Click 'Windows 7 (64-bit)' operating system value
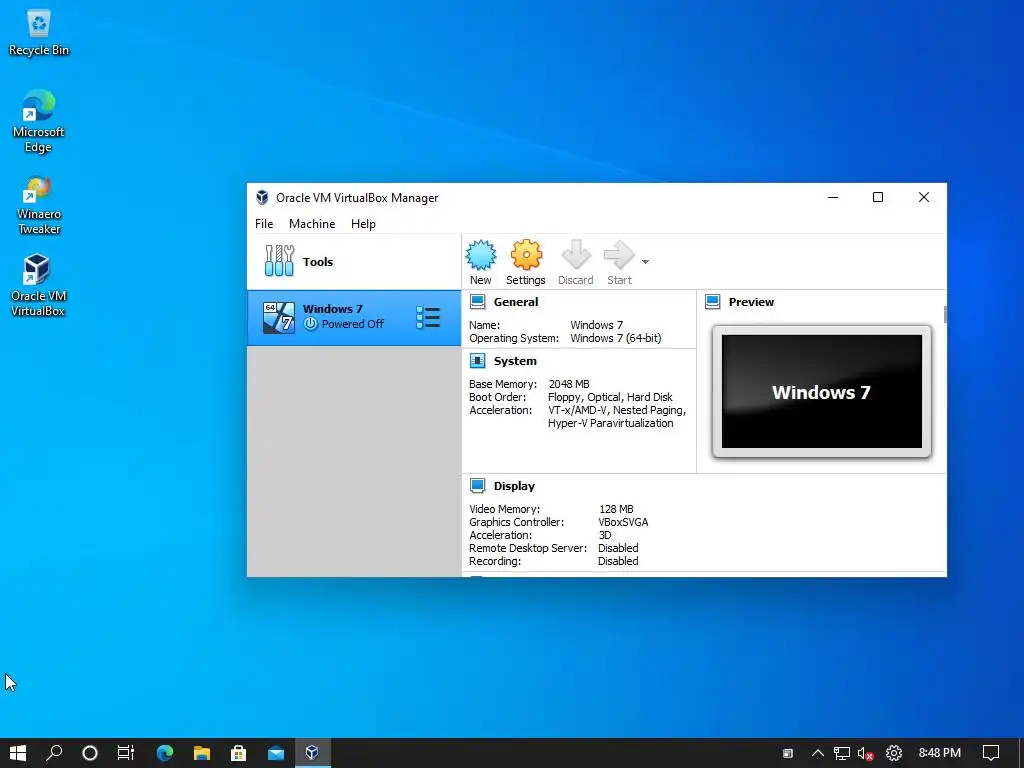 [616, 338]
